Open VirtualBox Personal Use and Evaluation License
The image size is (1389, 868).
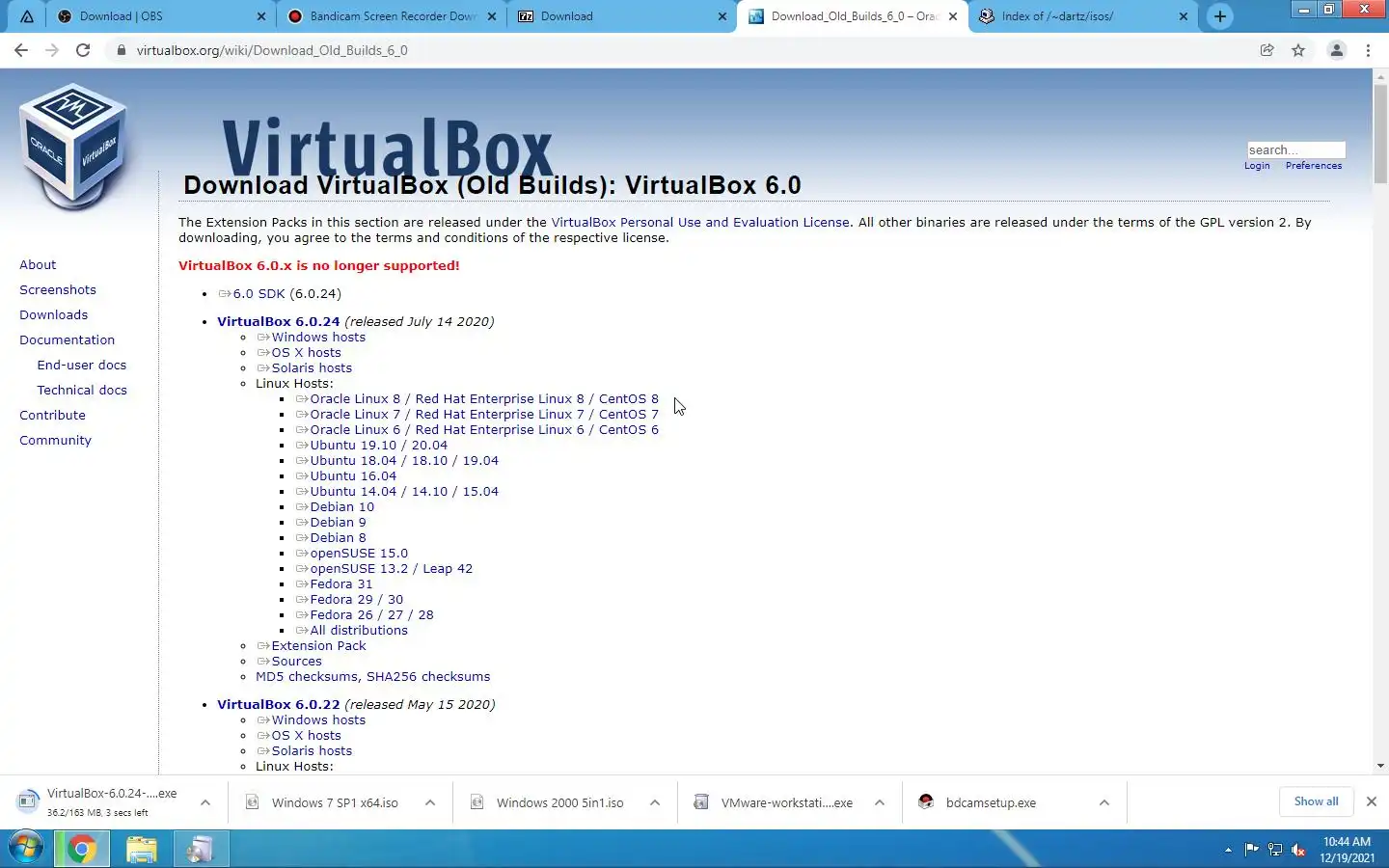point(700,222)
